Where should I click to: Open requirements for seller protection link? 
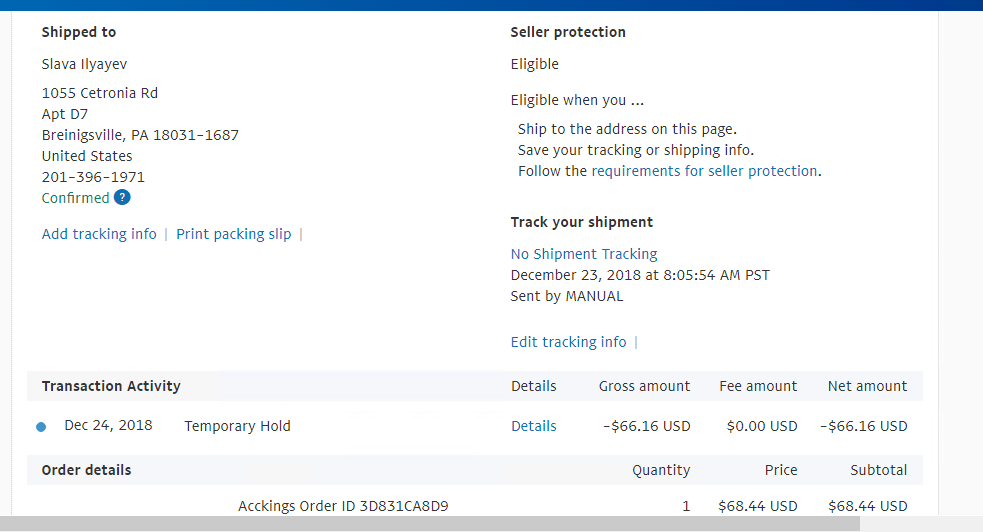click(x=704, y=171)
